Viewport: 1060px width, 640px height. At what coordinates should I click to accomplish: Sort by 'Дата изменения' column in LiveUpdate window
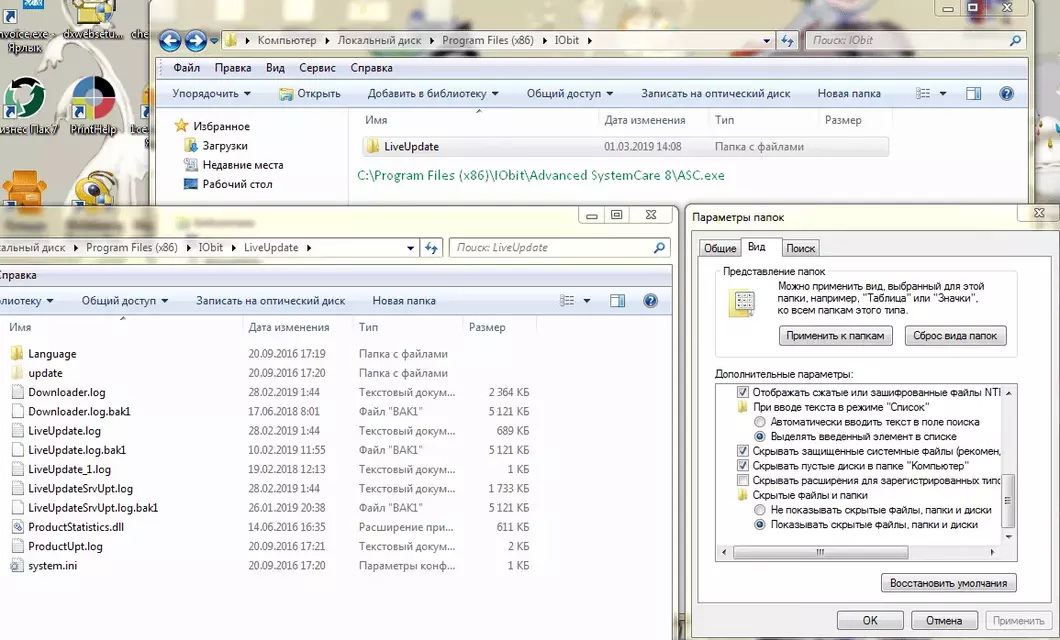coord(289,327)
